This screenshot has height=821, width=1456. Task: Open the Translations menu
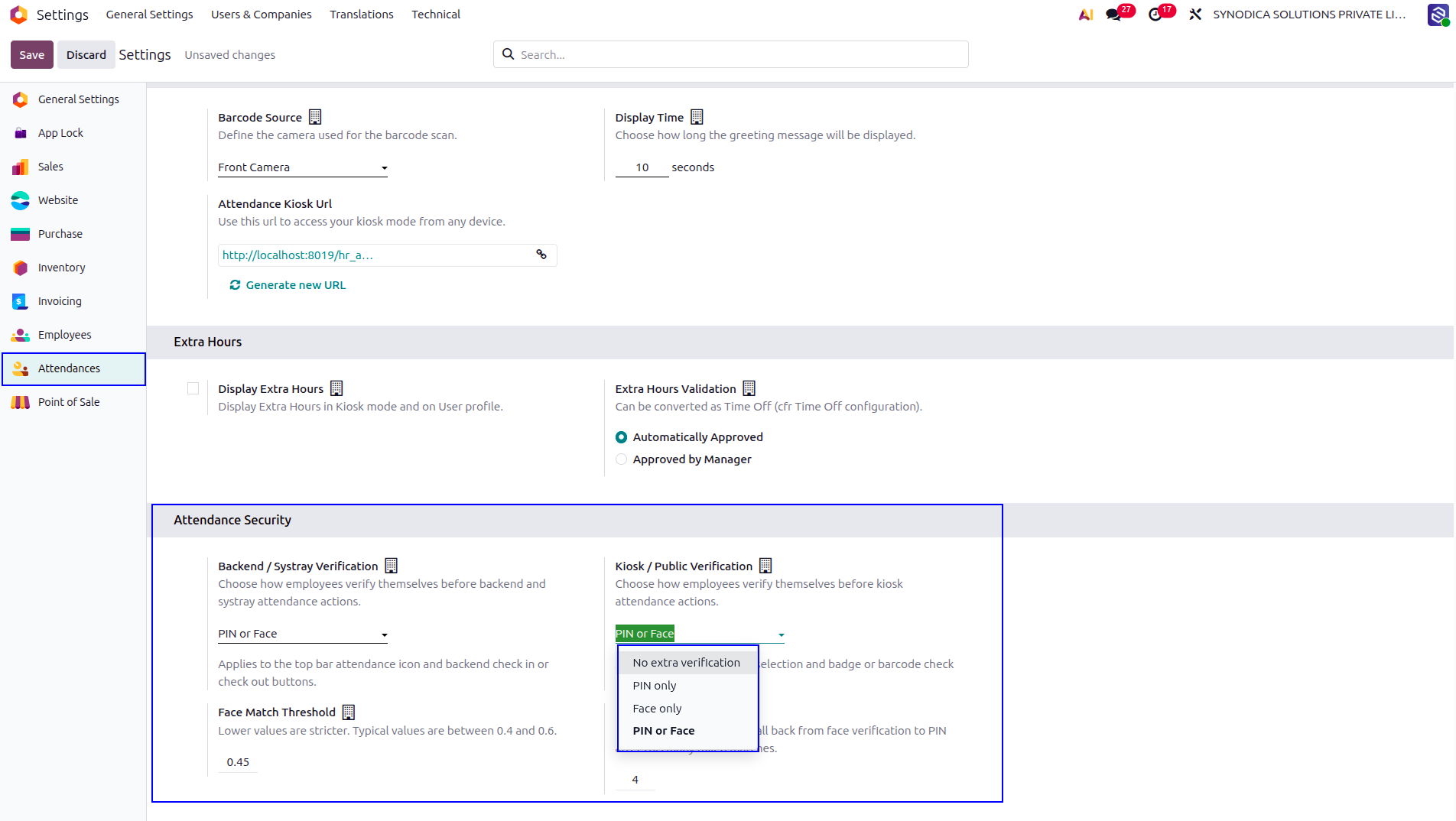(362, 15)
